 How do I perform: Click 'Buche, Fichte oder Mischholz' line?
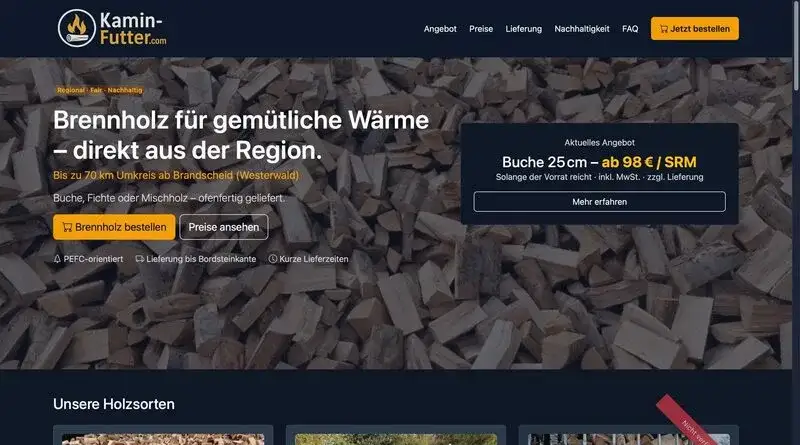coord(169,198)
